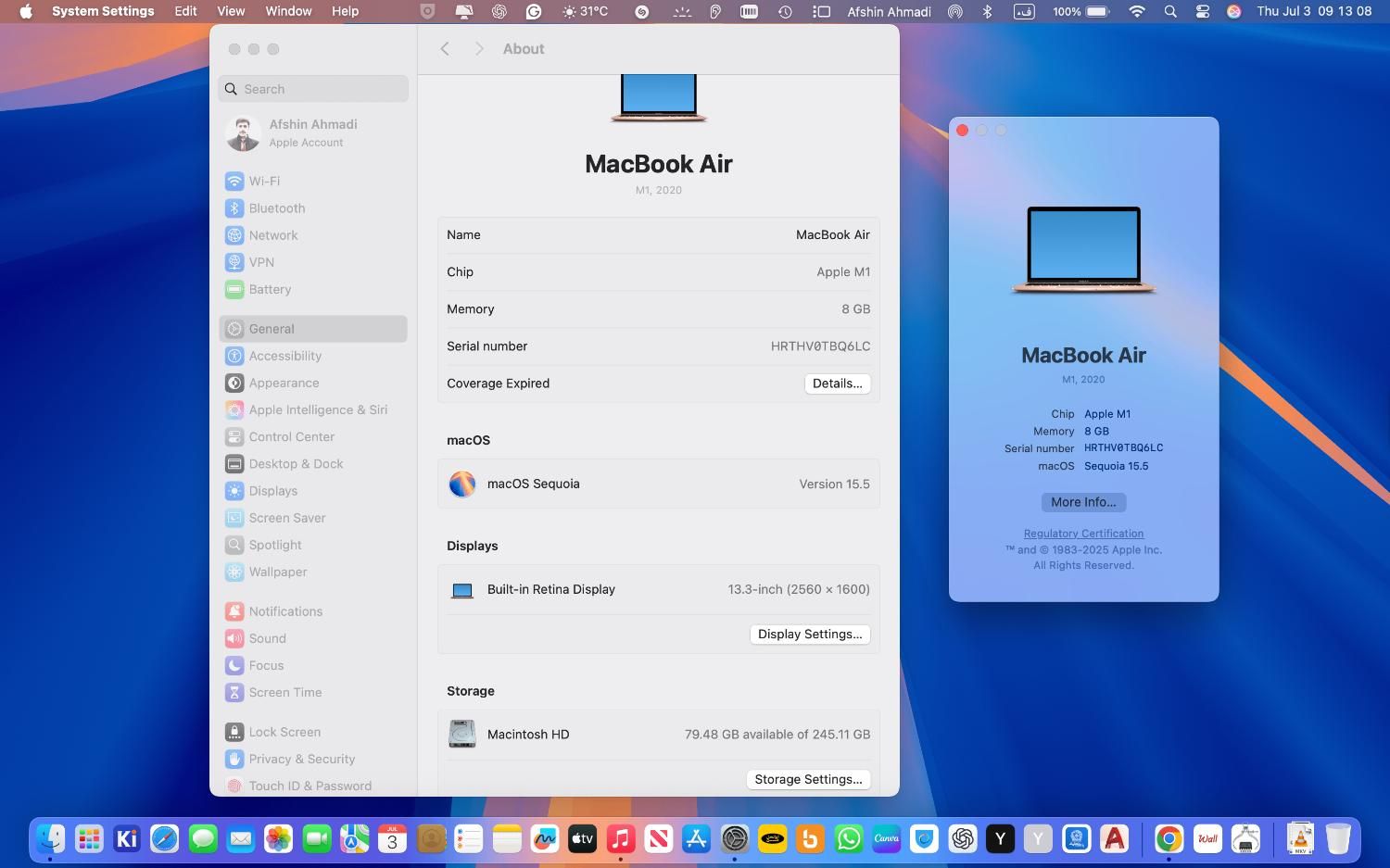Open Regulatory Certification link
Screen dimensions: 1390x868
click(1083, 534)
